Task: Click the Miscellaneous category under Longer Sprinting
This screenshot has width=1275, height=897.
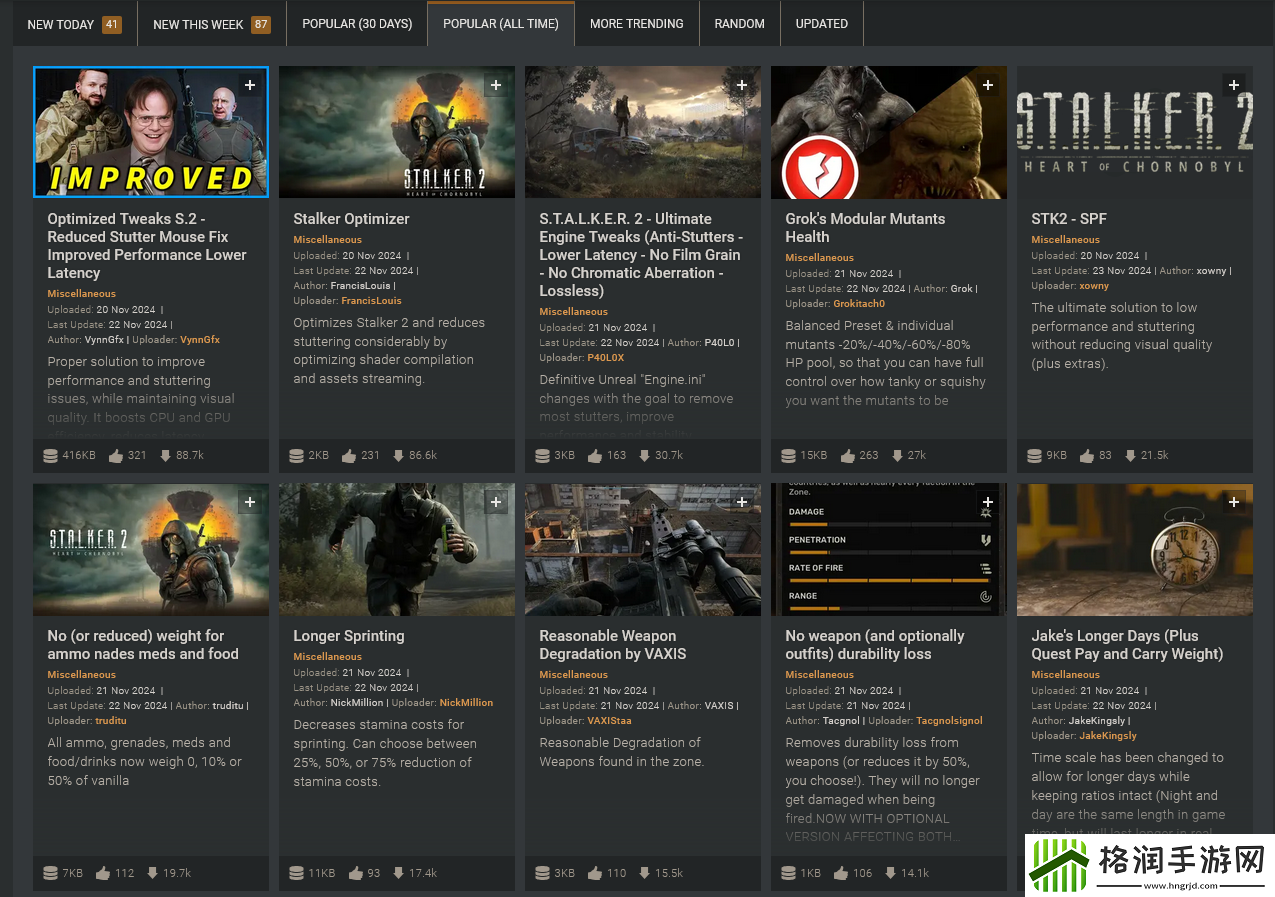Action: click(x=327, y=657)
